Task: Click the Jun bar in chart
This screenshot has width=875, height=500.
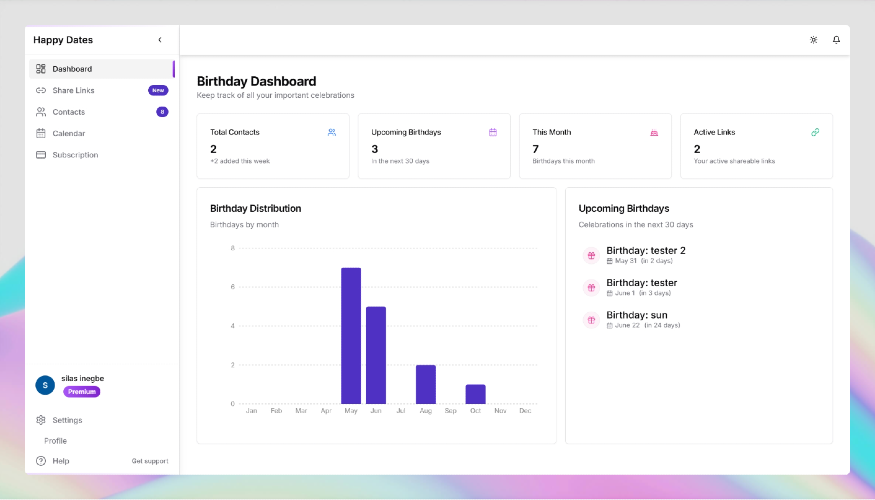Action: click(376, 355)
